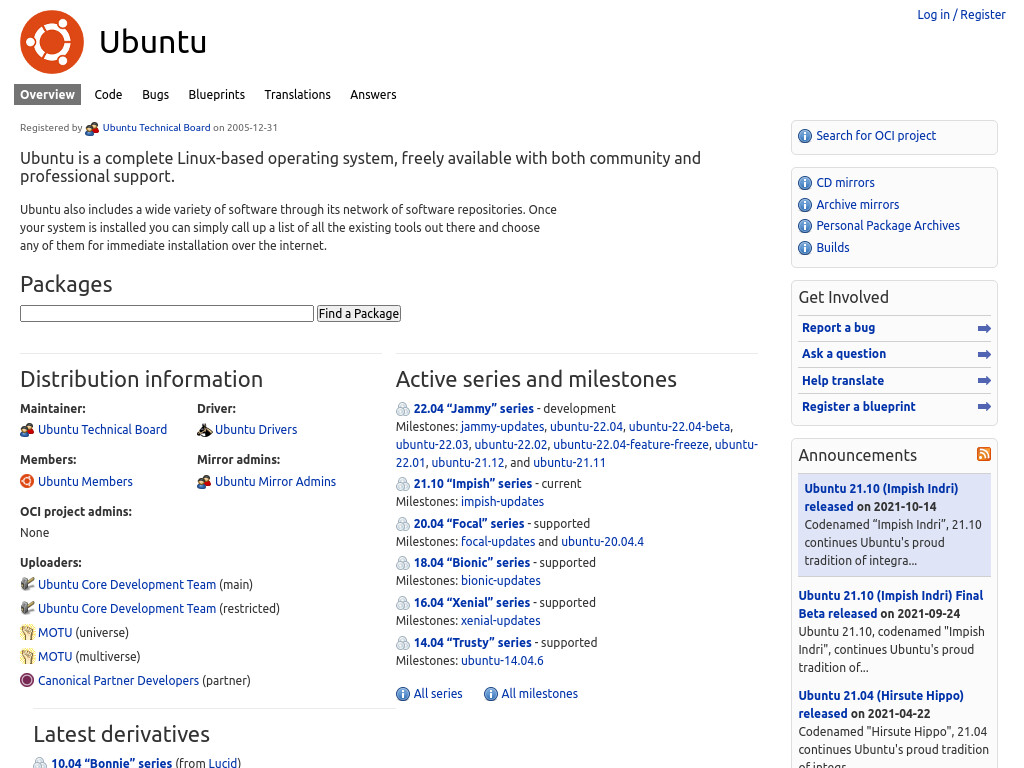Click the series icon beside 16.04 Xenial

tap(403, 603)
